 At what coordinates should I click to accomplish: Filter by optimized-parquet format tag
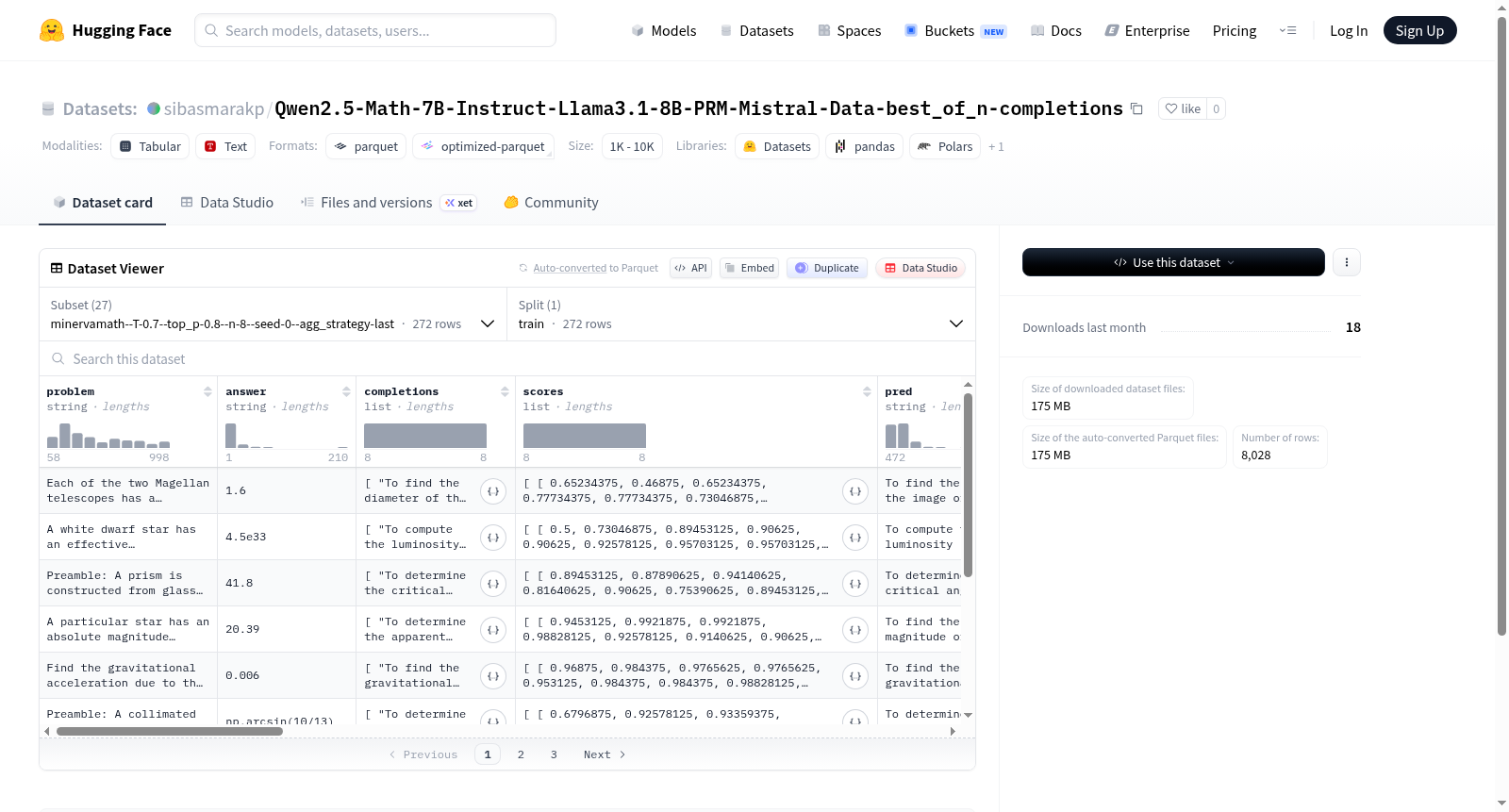click(x=483, y=146)
